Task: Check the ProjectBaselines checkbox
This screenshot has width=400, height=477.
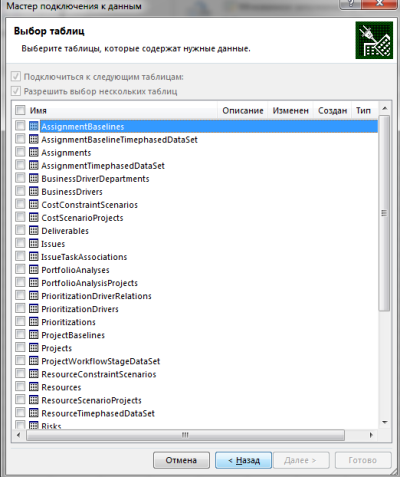Action: 20,334
